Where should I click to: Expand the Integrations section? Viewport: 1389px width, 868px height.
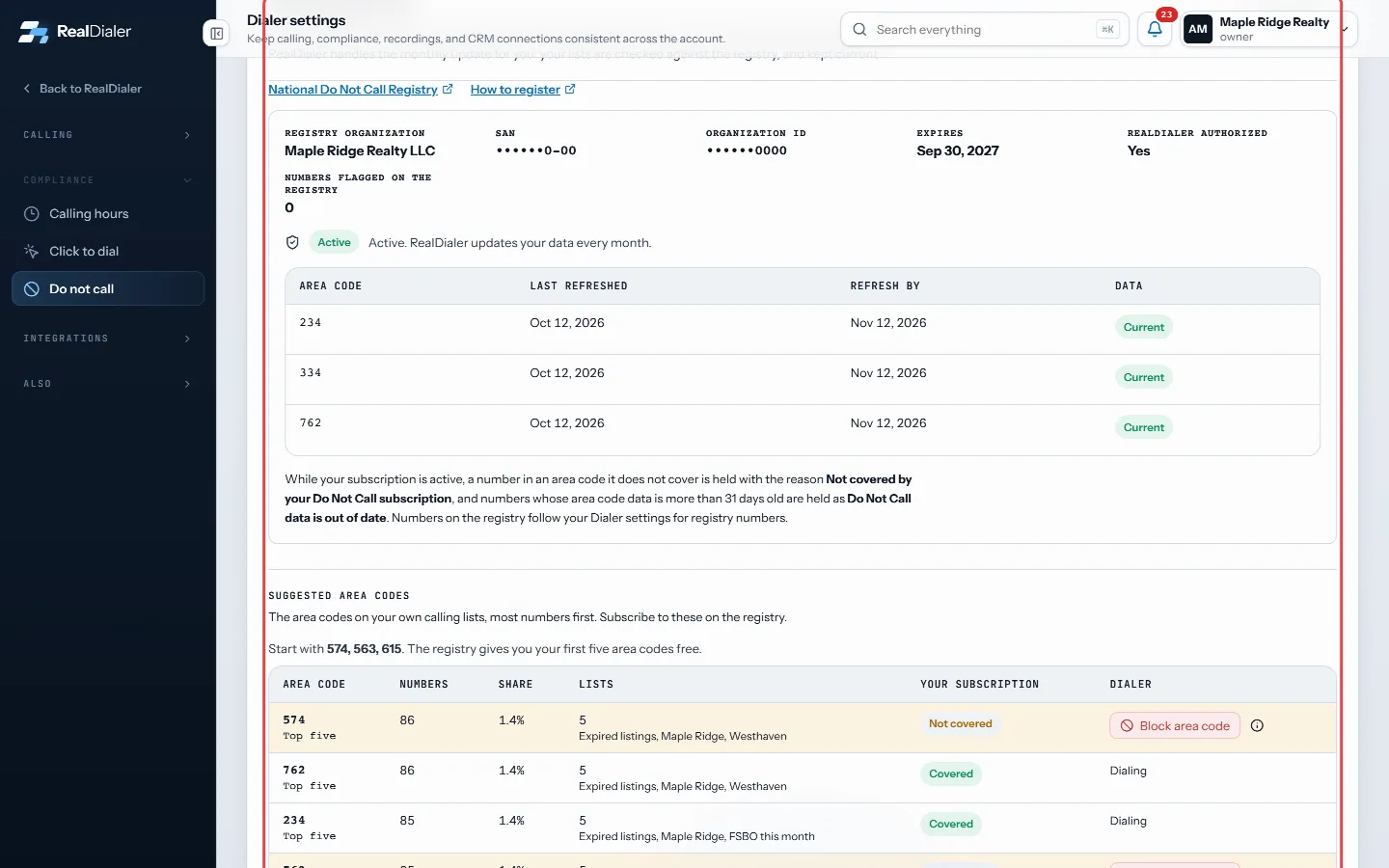107,339
